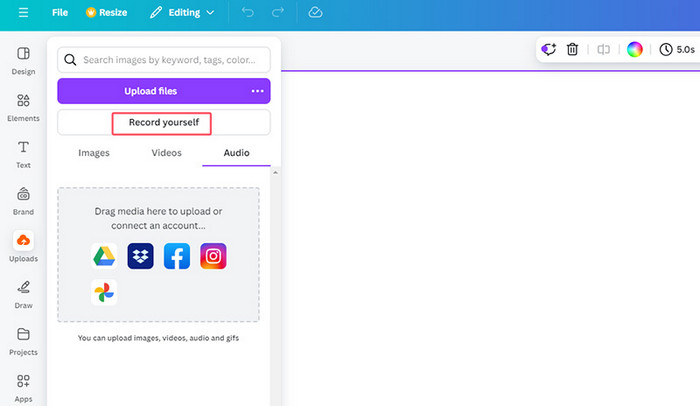Screen dimensions: 700x406
Task: Open the hamburger main menu
Action: click(x=23, y=13)
